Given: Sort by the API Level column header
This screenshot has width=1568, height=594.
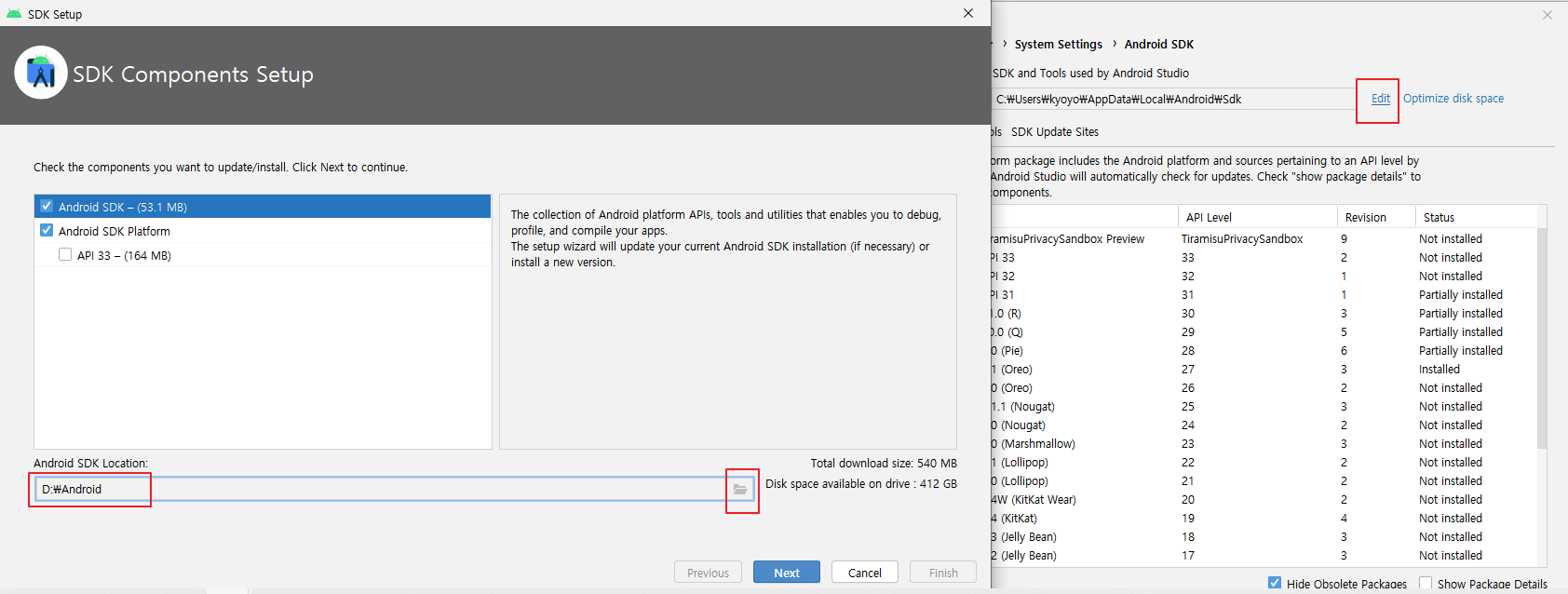Looking at the screenshot, I should [x=1257, y=217].
